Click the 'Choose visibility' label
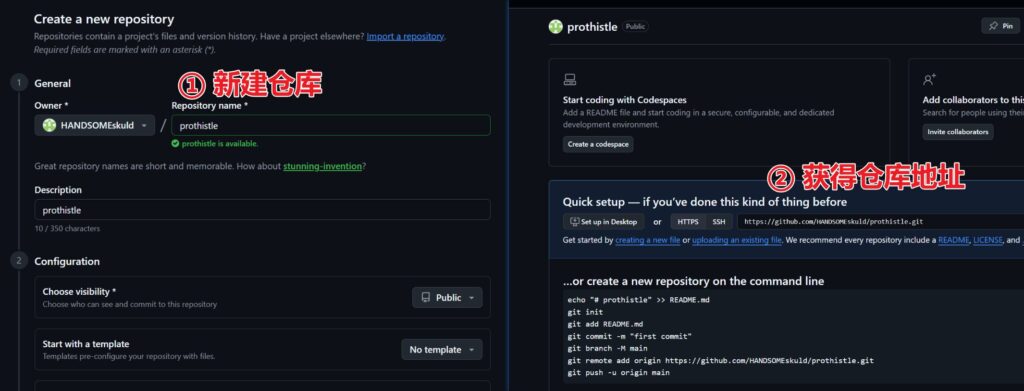The height and width of the screenshot is (391, 1024). pos(80,292)
